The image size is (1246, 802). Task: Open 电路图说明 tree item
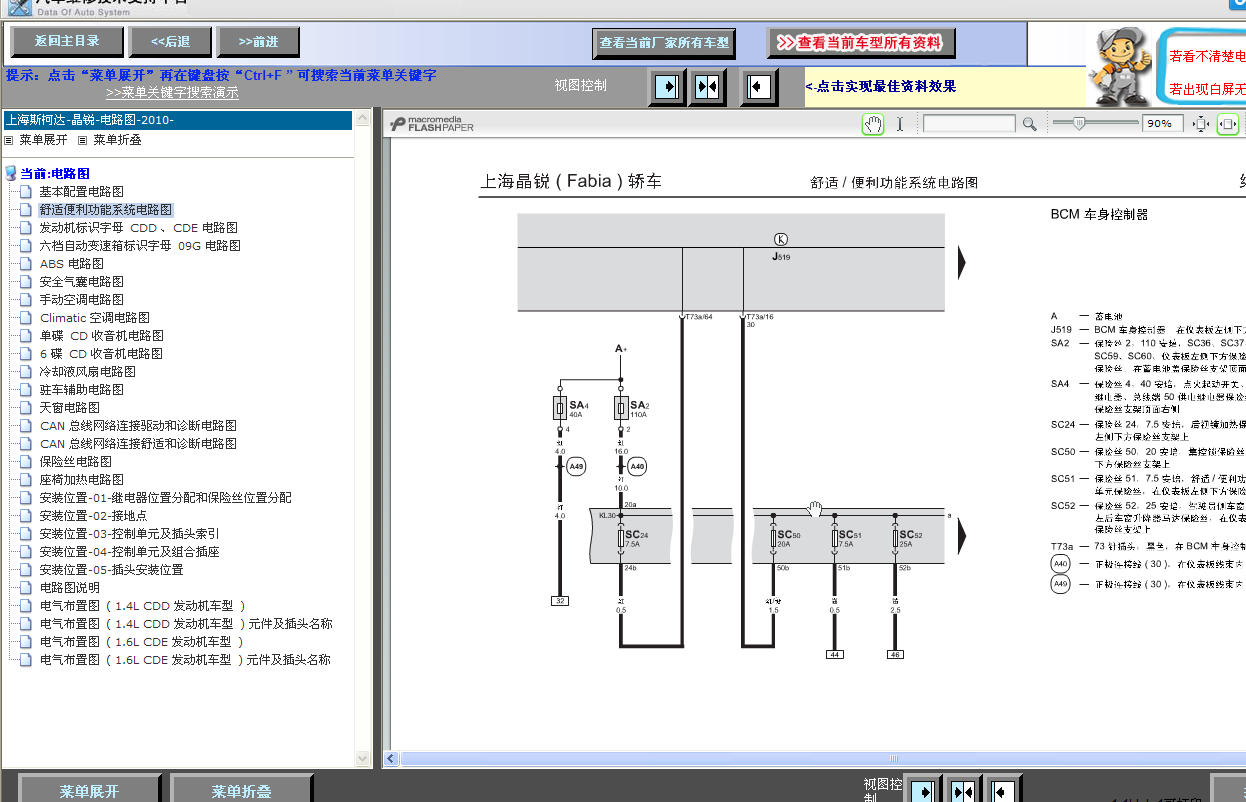tap(70, 588)
